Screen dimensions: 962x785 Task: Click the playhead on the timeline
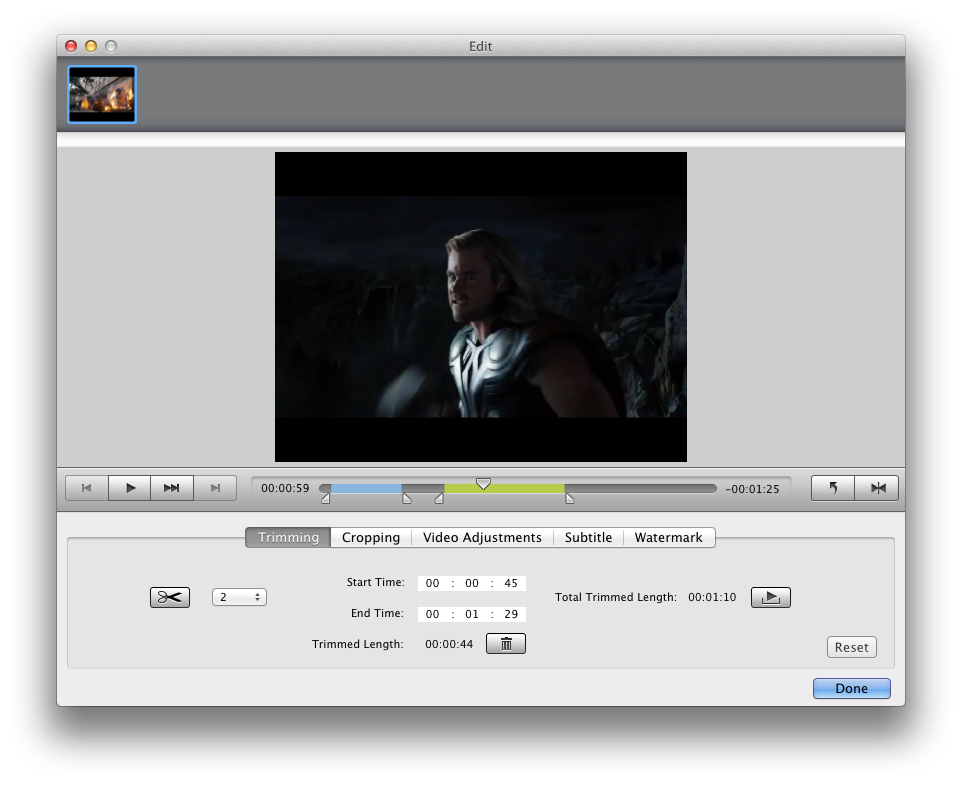point(483,484)
